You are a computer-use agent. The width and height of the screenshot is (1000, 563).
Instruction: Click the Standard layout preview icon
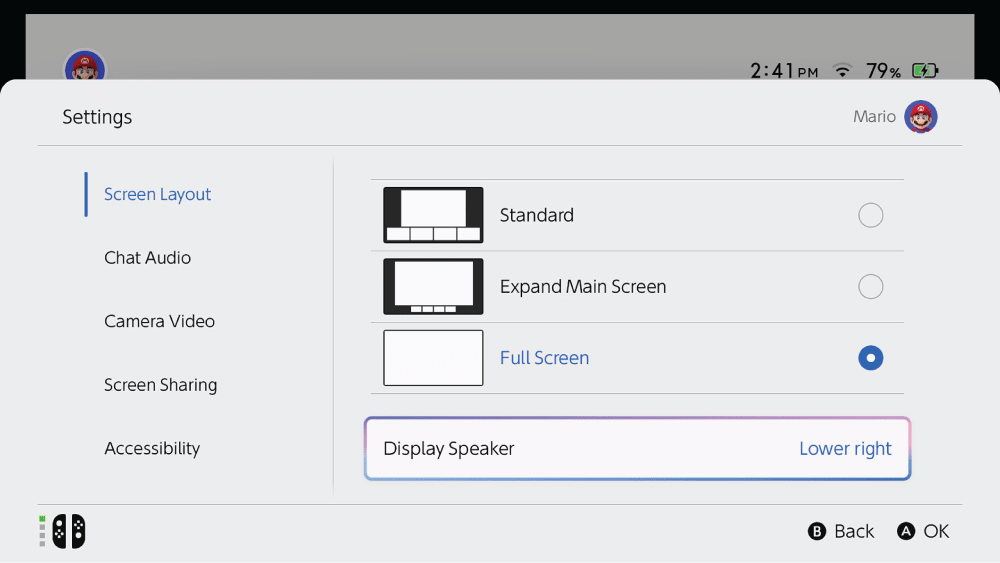tap(433, 215)
